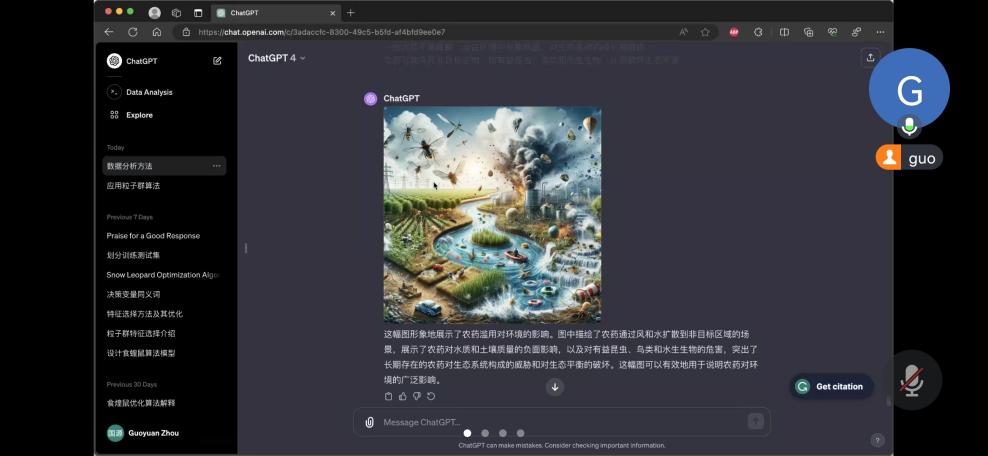
Task: Give the response a thumbs down
Action: coord(417,397)
